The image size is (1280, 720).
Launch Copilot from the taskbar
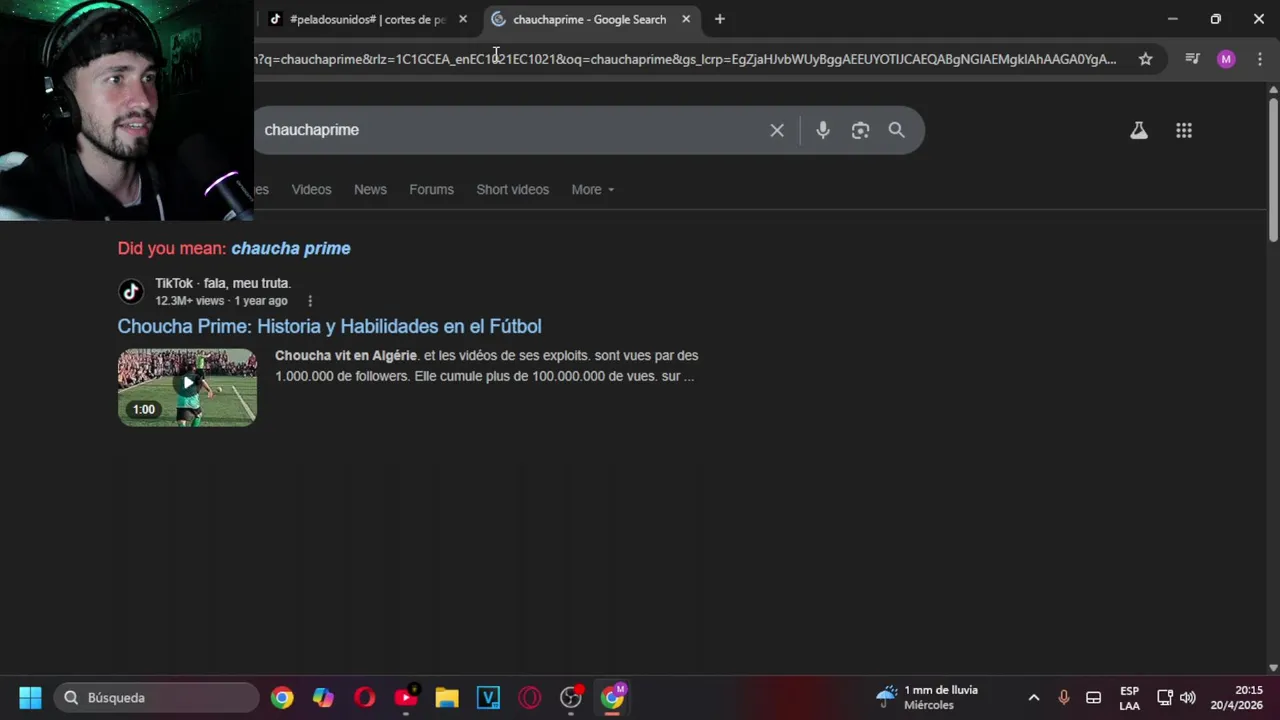coord(323,697)
